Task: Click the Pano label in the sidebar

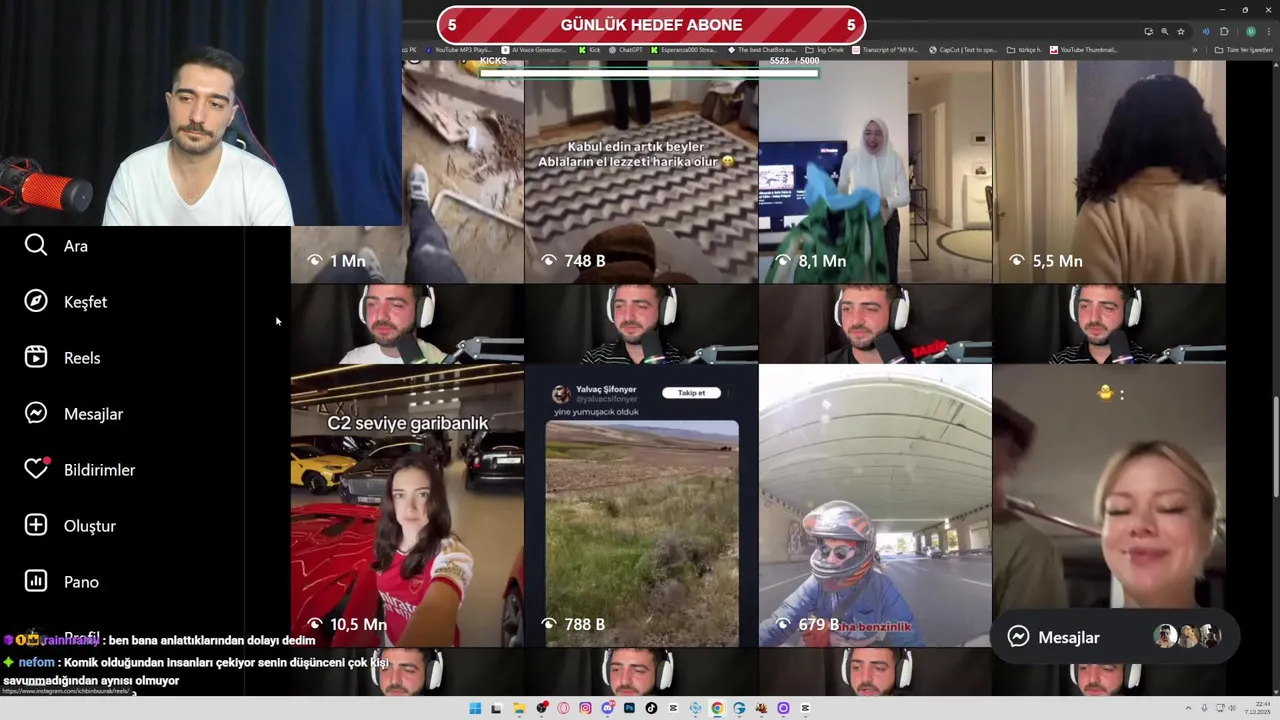Action: [x=81, y=582]
